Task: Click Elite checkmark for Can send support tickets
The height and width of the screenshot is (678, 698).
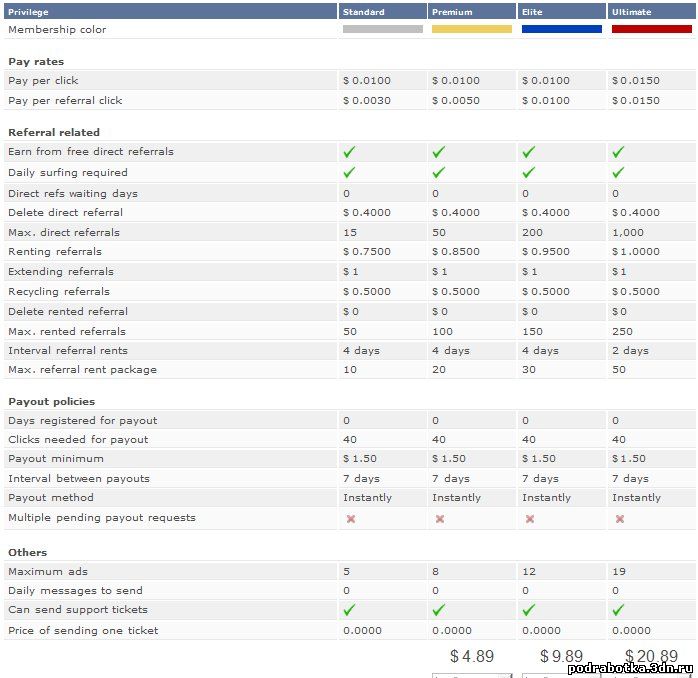Action: (x=528, y=610)
